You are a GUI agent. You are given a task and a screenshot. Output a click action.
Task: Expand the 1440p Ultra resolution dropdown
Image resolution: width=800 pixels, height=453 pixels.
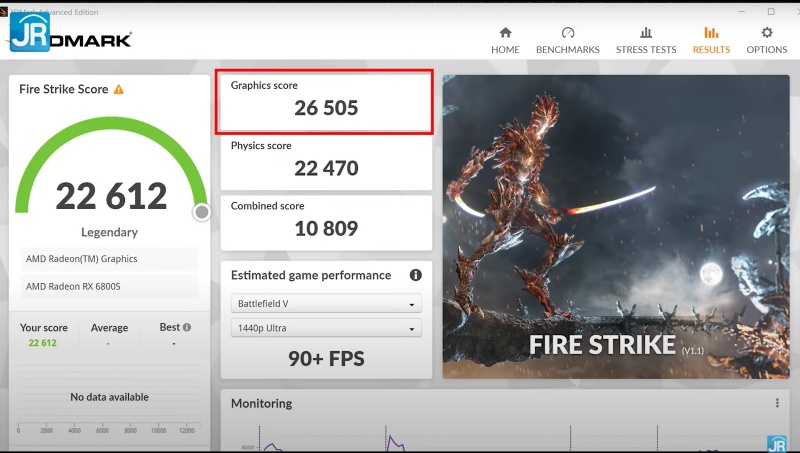coord(326,328)
